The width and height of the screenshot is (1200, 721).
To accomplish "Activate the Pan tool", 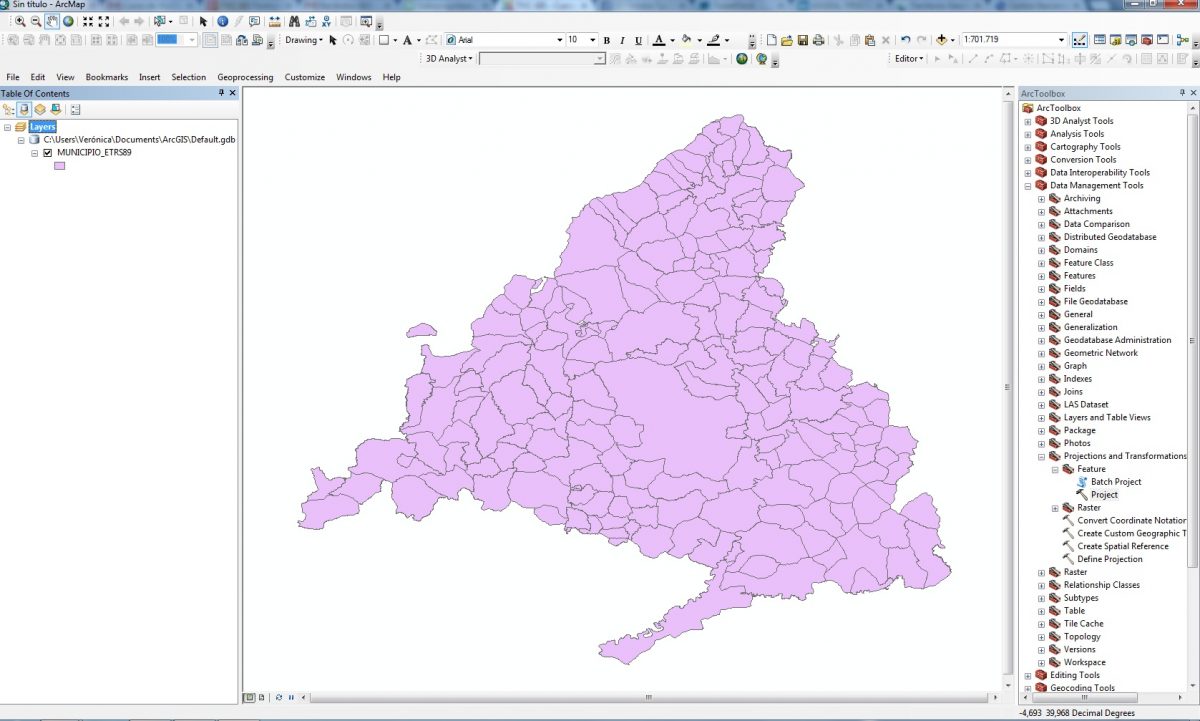I will click(52, 20).
